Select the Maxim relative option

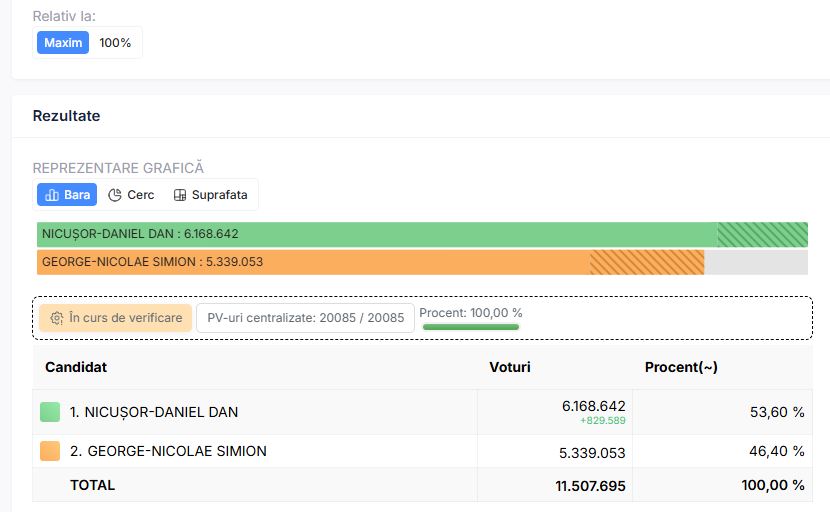click(63, 42)
